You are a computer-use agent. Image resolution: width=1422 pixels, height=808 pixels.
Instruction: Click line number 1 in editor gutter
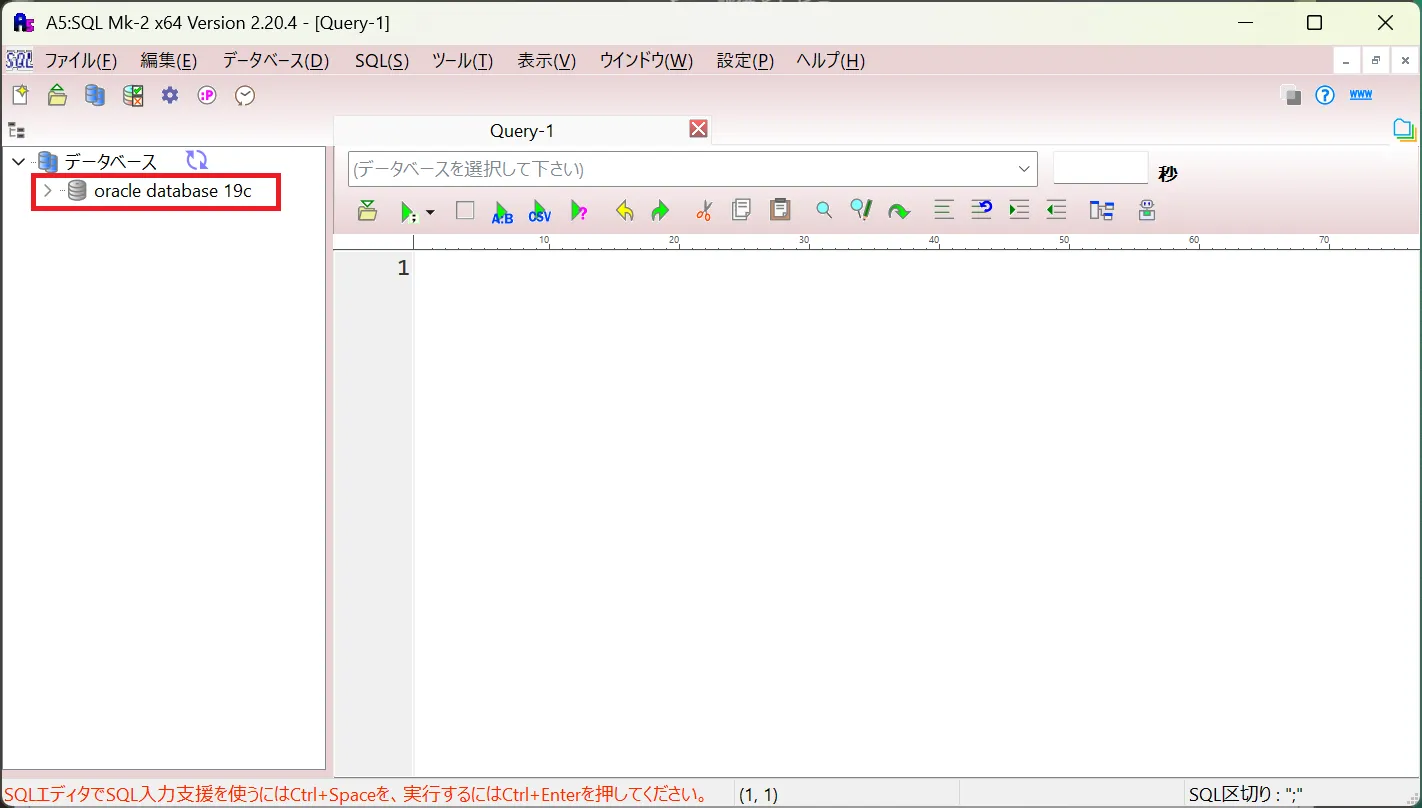[403, 268]
